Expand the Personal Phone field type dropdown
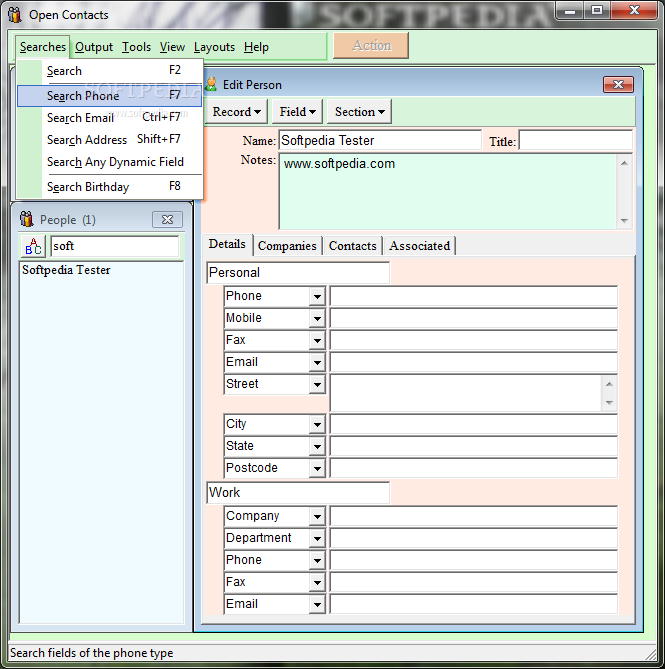This screenshot has height=669, width=665. 317,296
